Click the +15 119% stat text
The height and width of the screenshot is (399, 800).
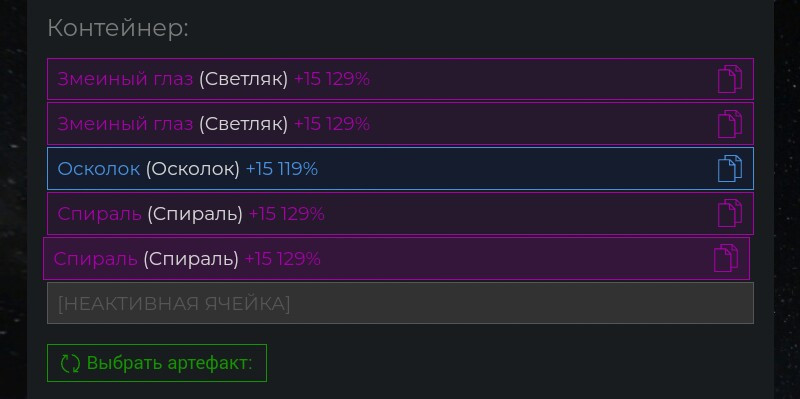click(x=282, y=169)
